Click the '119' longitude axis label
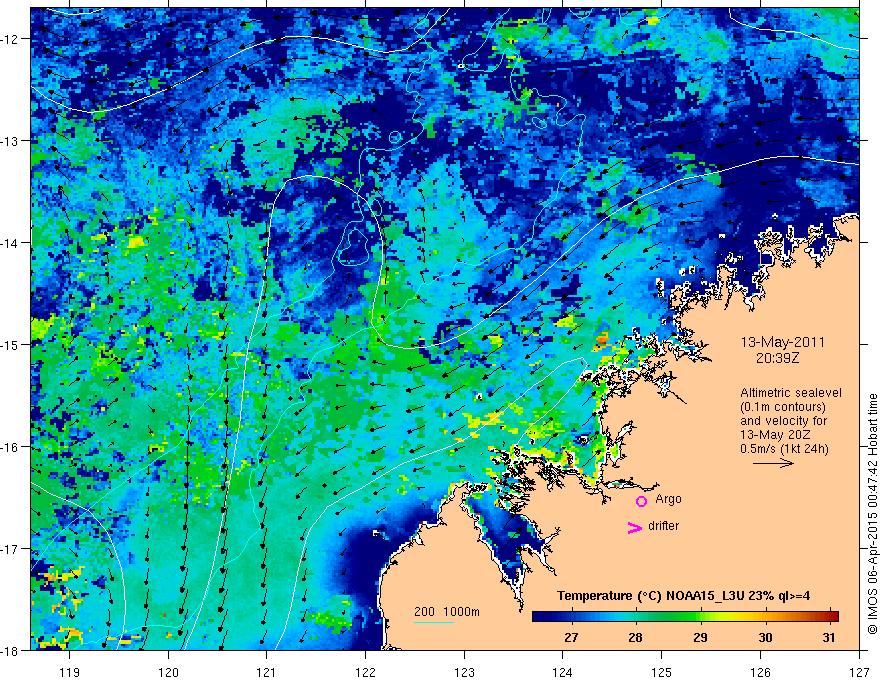This screenshot has height=680, width=880. click(70, 672)
